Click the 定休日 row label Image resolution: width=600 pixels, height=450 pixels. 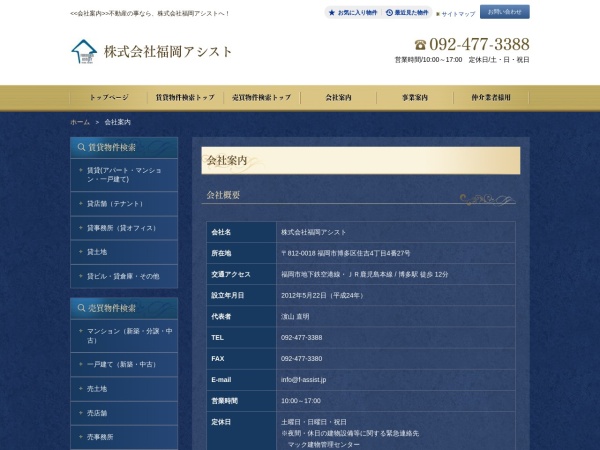(x=221, y=422)
